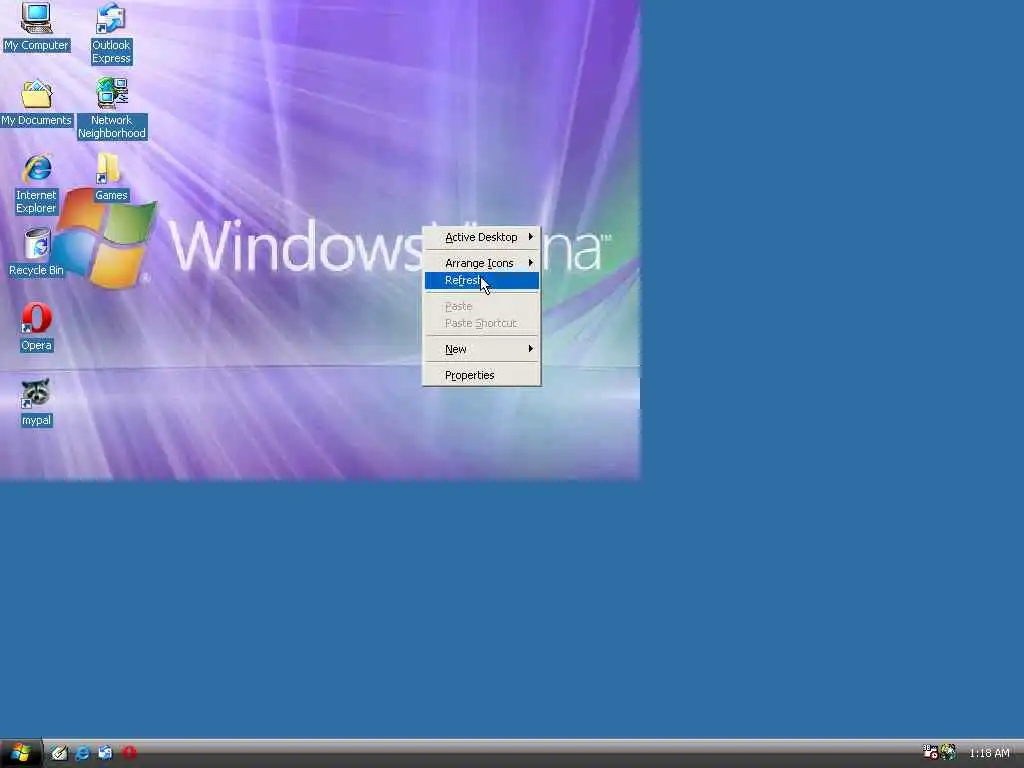Open the Start menu button
The height and width of the screenshot is (768, 1024).
[21, 753]
